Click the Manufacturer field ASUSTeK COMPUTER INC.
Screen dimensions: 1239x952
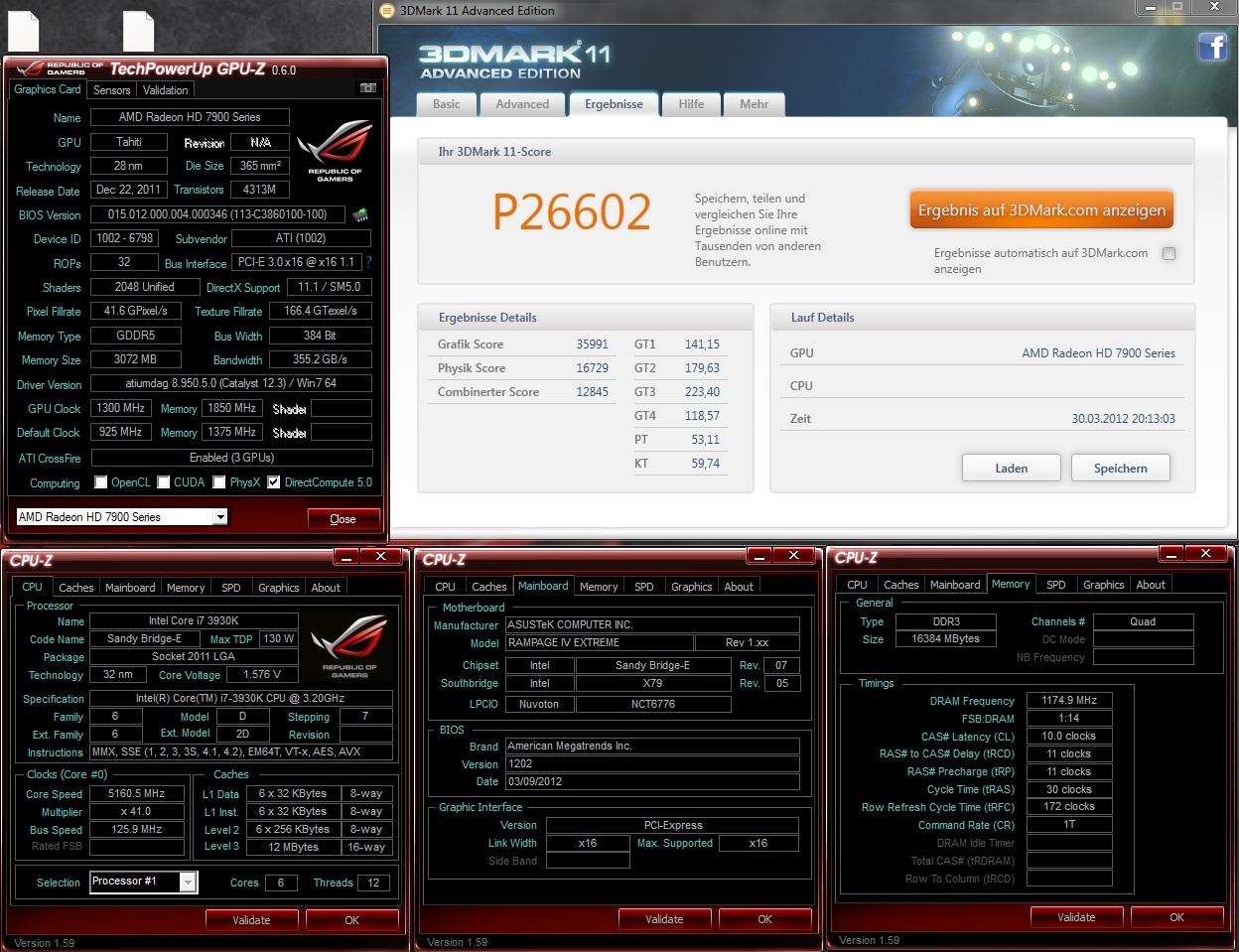[651, 624]
